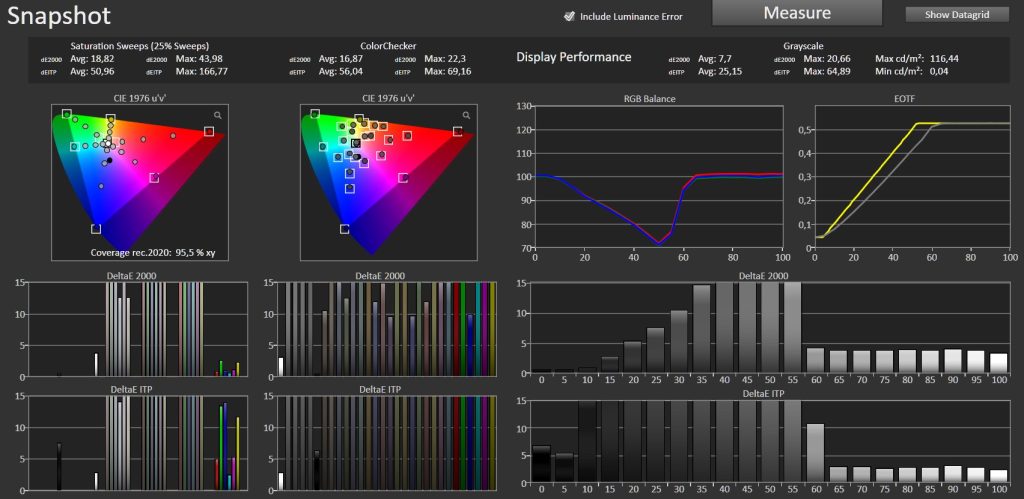Screen dimensions: 1024x499
Task: Select the blue target square in ColorChecker CIE chart
Action: coord(344,229)
